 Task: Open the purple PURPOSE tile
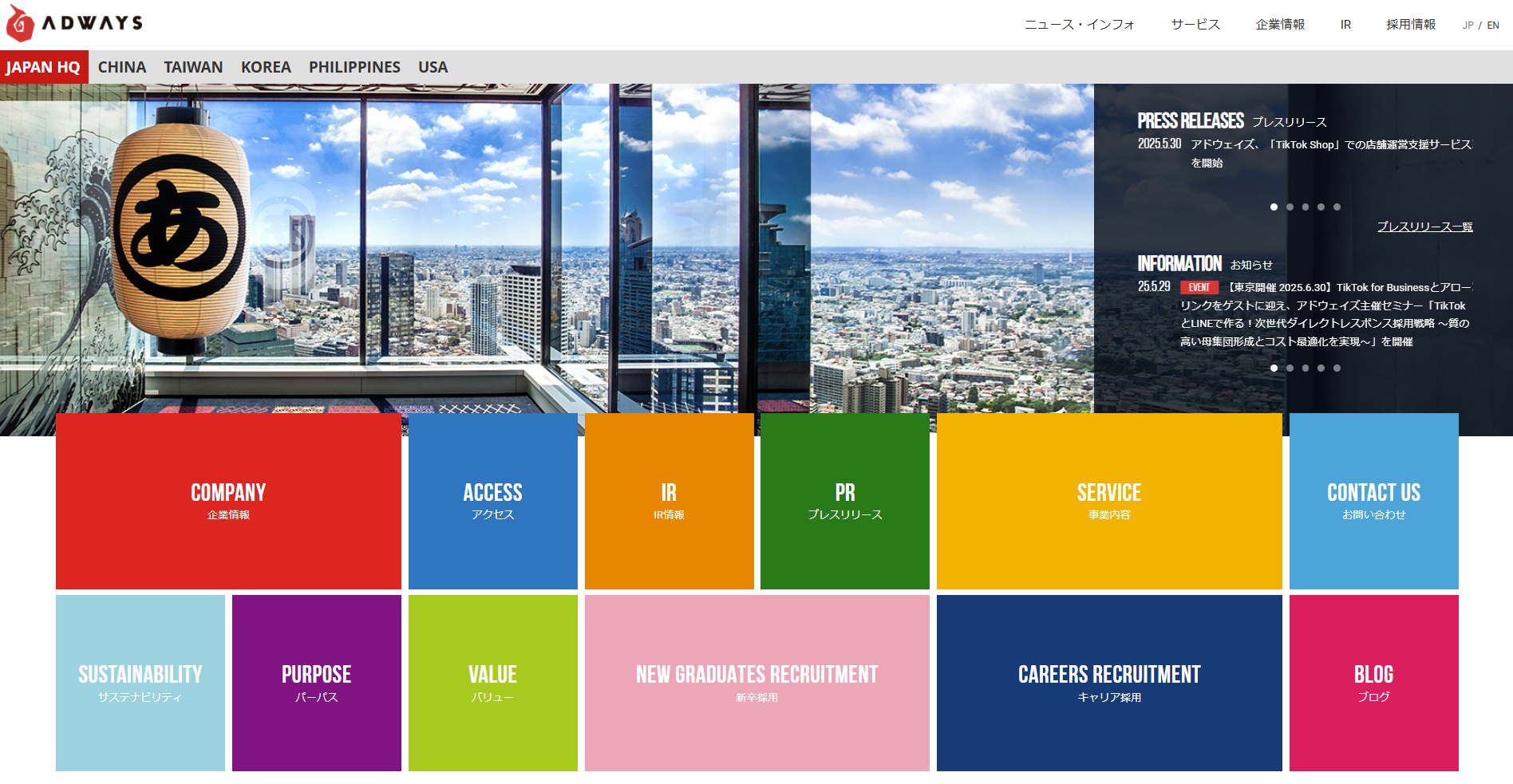coord(317,683)
